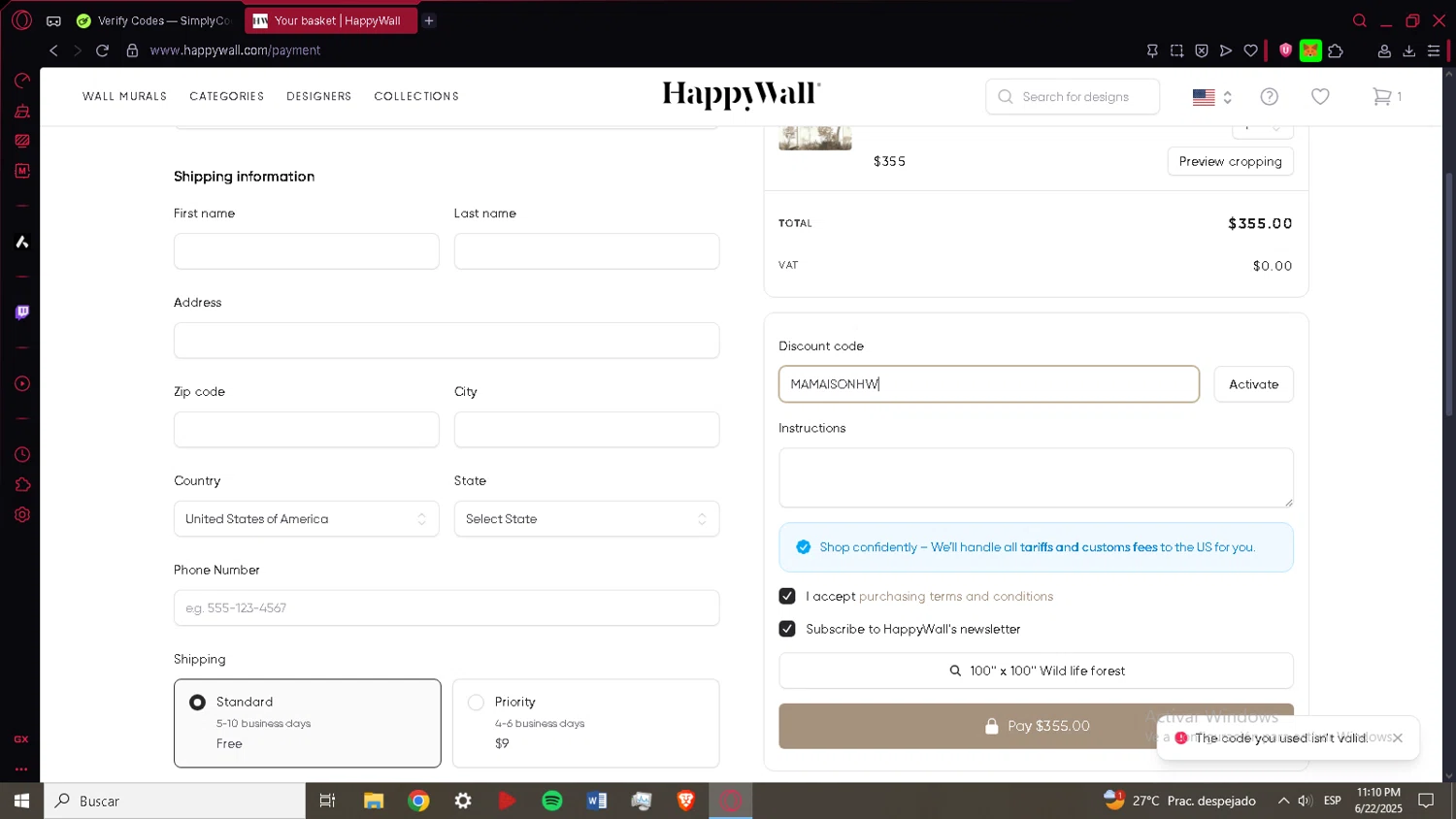The height and width of the screenshot is (819, 1456).
Task: Click the Windows Buscar search box
Action: [175, 801]
